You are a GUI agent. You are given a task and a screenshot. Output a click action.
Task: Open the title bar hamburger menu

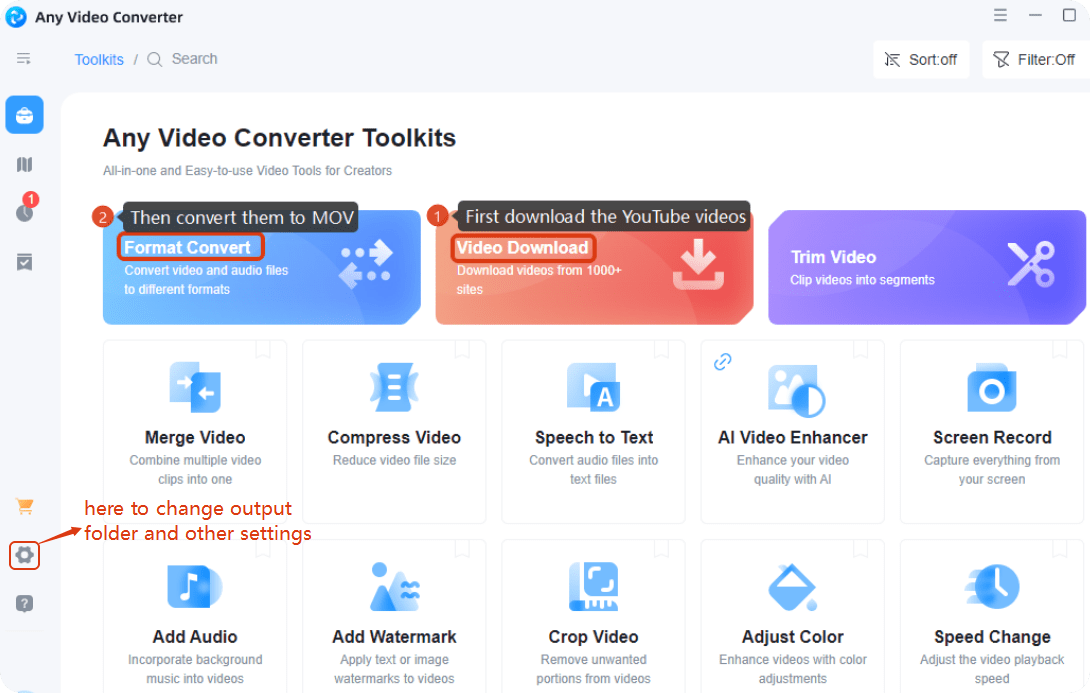(x=1001, y=16)
